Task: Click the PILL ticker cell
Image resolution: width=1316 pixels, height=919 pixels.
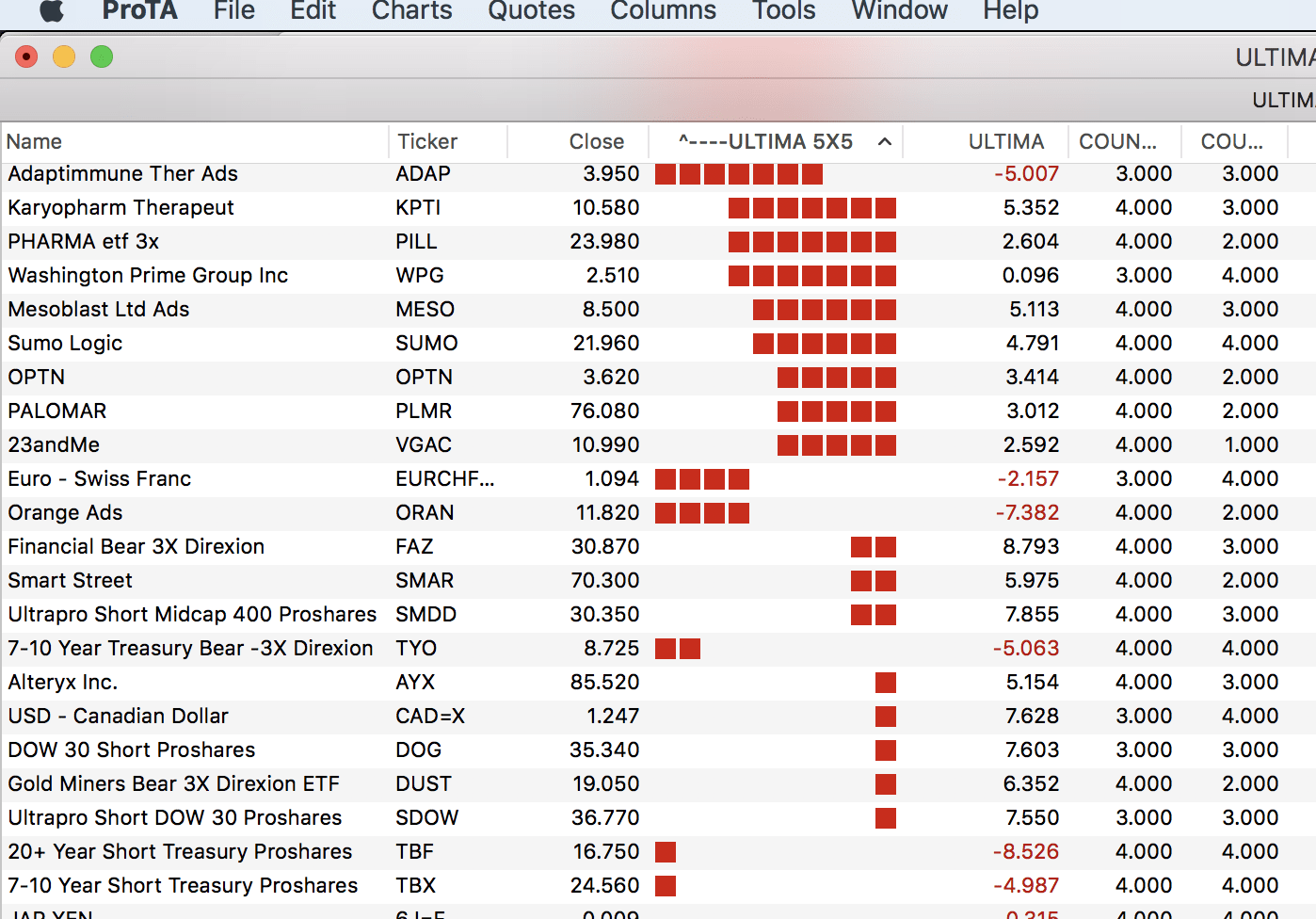Action: point(416,242)
